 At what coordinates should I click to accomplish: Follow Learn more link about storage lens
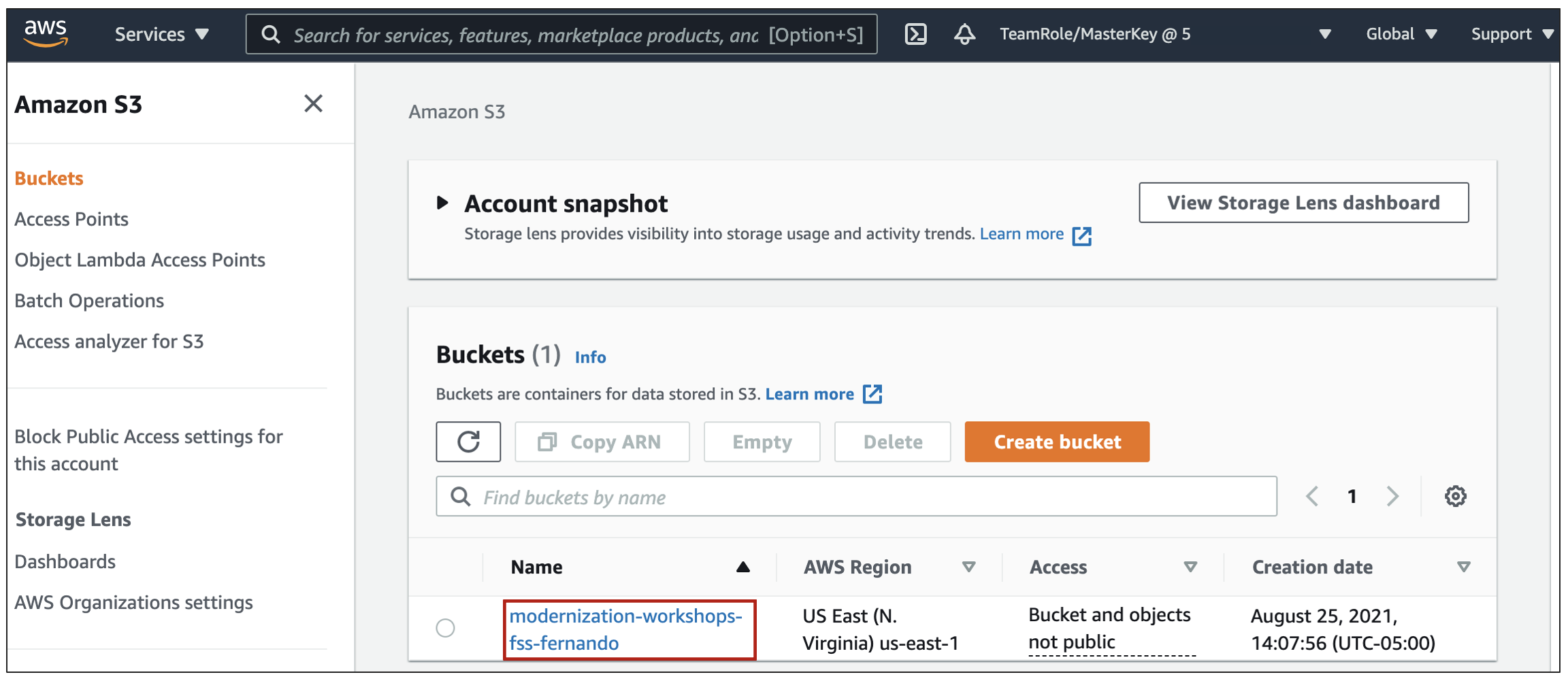coord(1022,234)
